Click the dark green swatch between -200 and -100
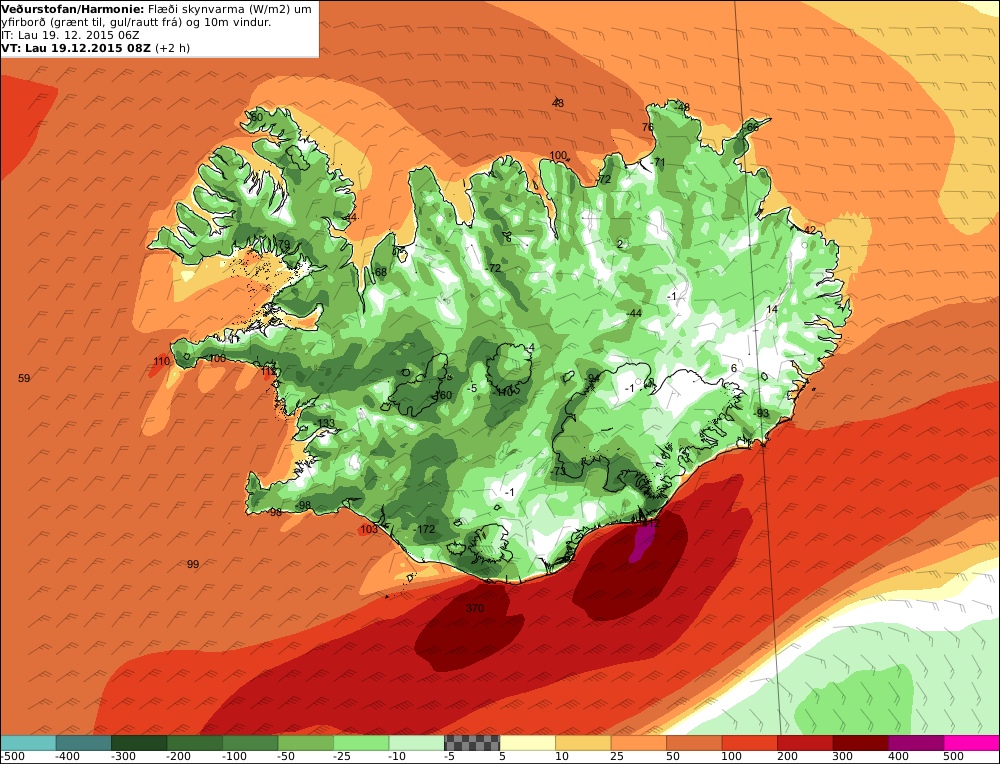Image resolution: width=1000 pixels, height=764 pixels. pyautogui.click(x=195, y=742)
